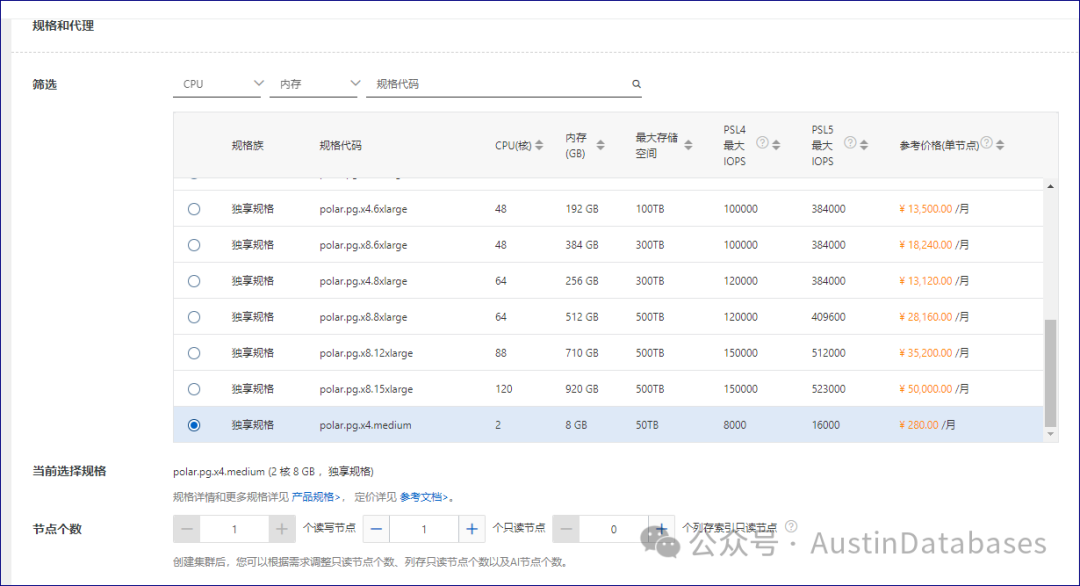This screenshot has height=586, width=1080.
Task: Select the polar.pg.x8.6xlarge spec
Action: tap(194, 245)
